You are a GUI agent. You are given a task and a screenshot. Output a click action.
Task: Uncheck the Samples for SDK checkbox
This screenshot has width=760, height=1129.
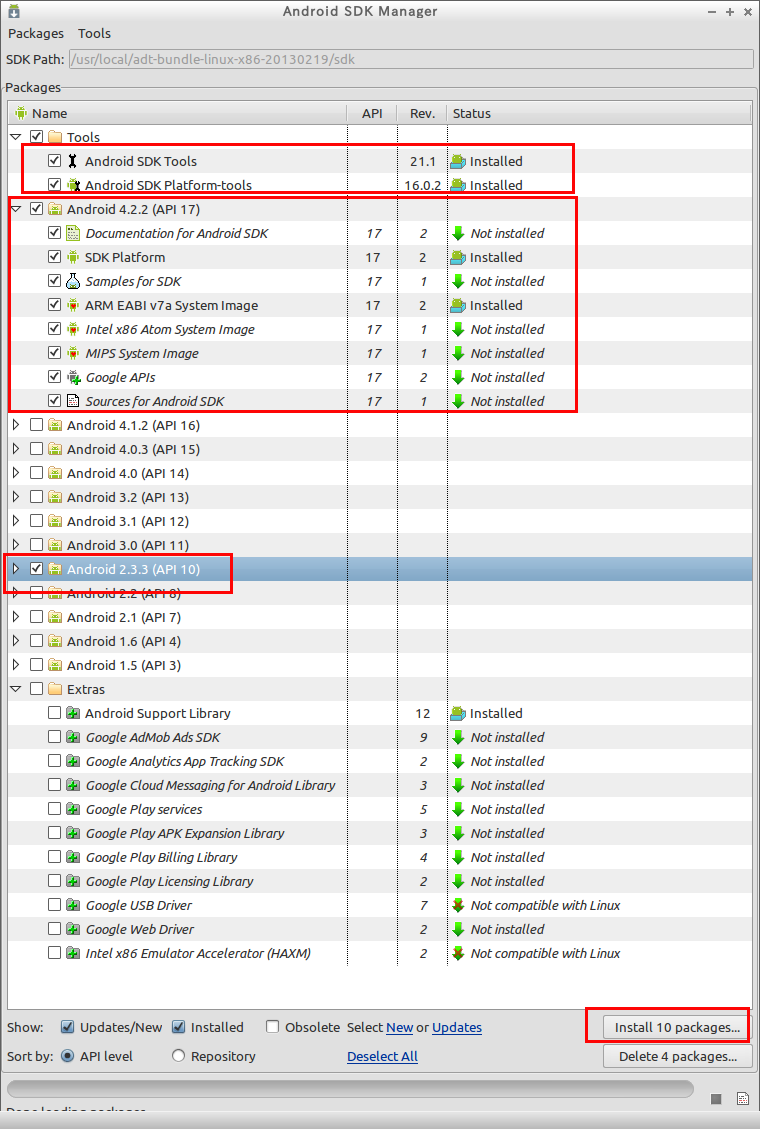click(55, 281)
